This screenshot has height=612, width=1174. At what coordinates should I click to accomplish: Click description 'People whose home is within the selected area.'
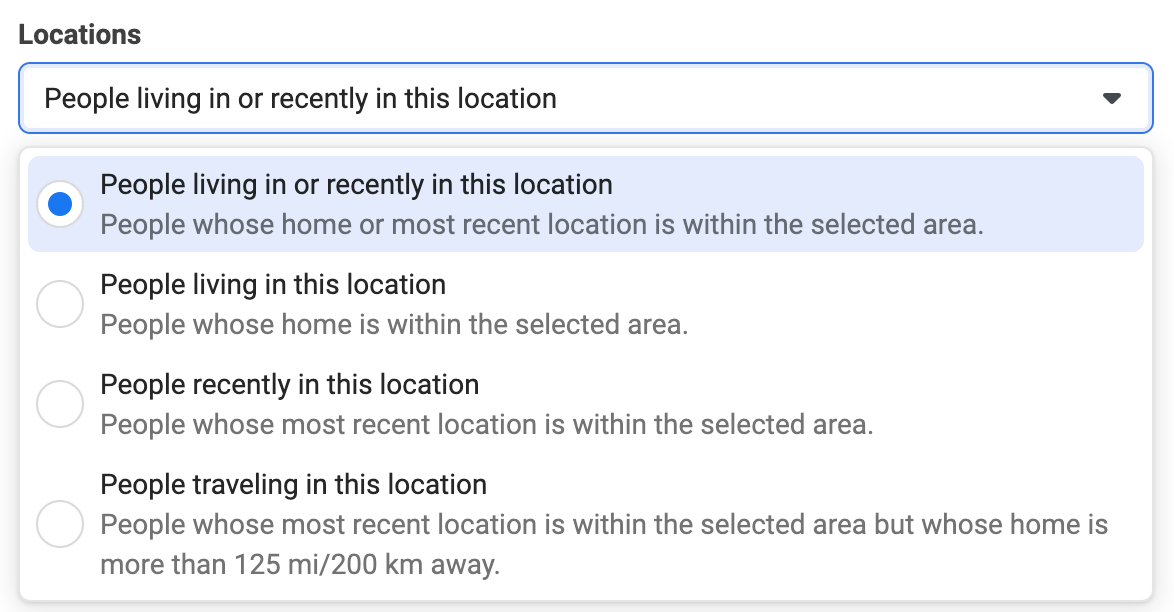394,325
